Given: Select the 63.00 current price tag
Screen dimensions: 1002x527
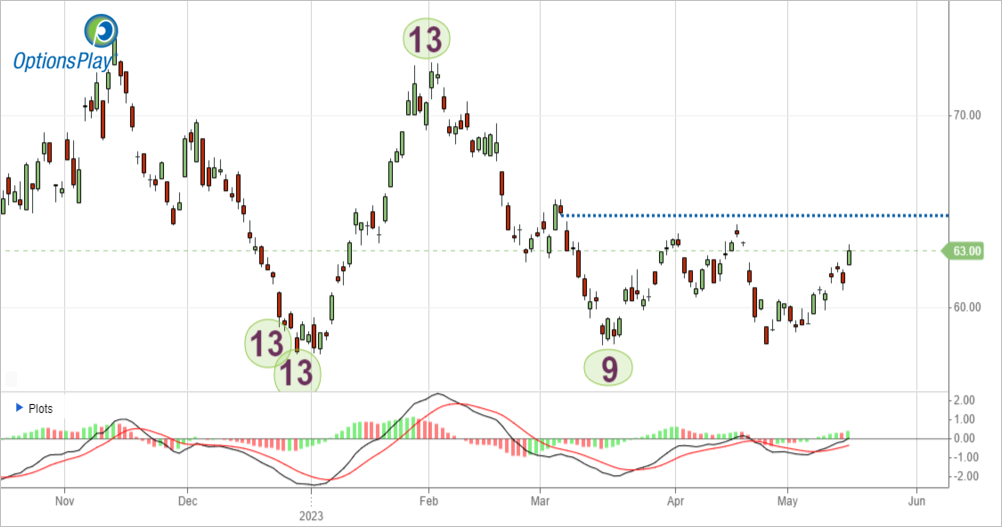Looking at the screenshot, I should tap(963, 251).
